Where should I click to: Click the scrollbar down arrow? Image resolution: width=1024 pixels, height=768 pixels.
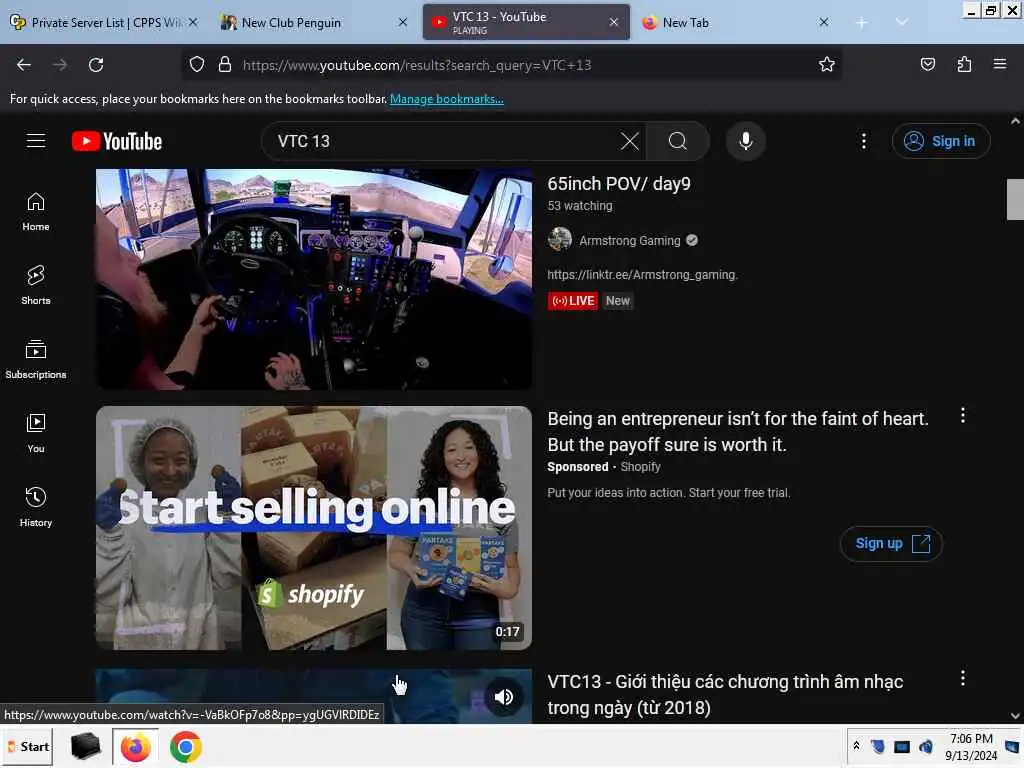pos(1015,716)
